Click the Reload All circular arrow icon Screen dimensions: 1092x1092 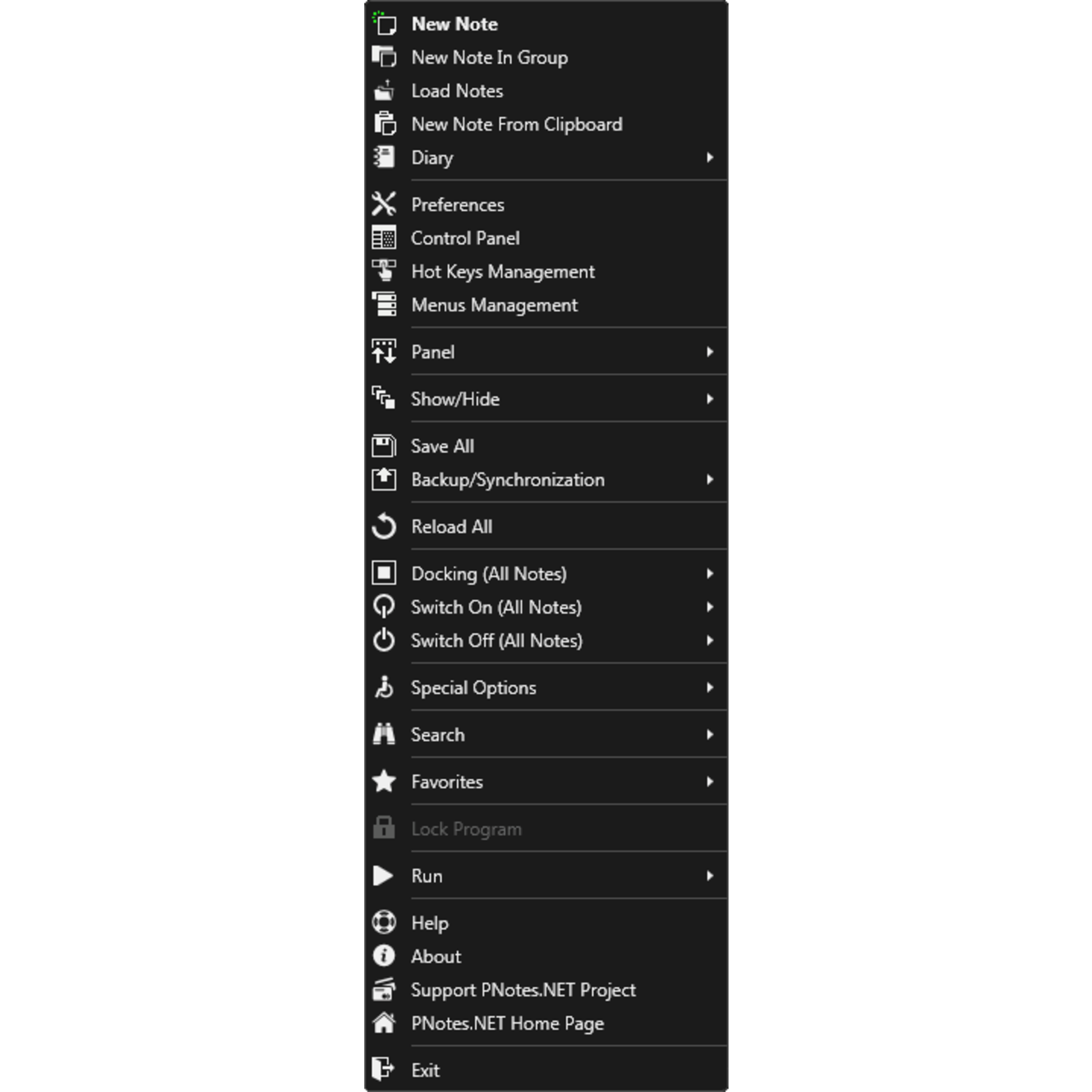(x=385, y=526)
